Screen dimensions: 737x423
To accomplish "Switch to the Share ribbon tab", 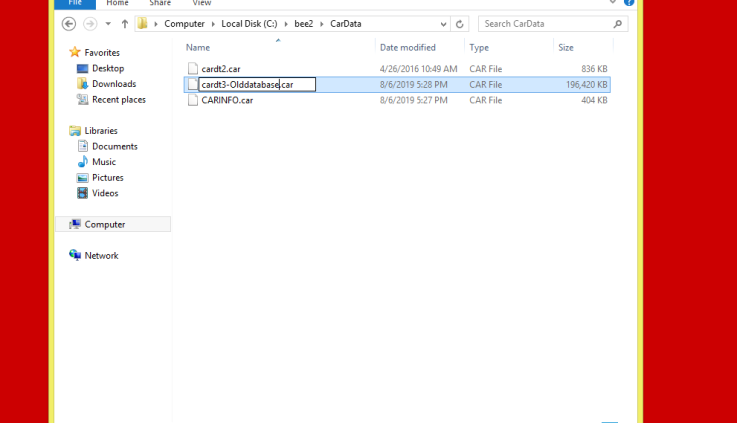I will click(x=160, y=4).
